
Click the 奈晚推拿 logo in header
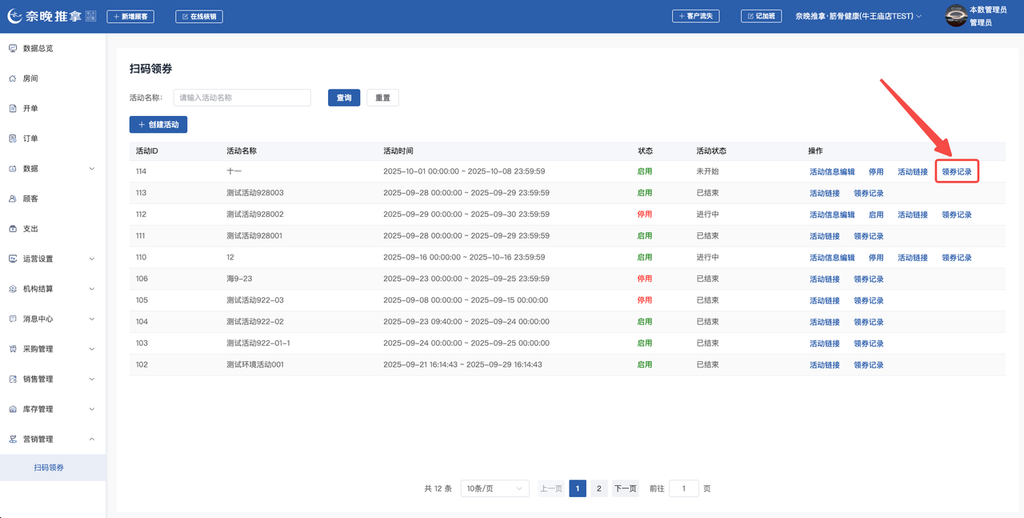50,16
